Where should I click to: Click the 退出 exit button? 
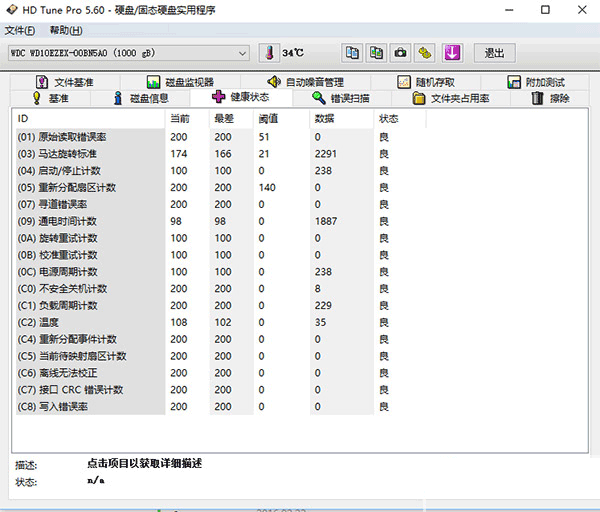click(494, 53)
